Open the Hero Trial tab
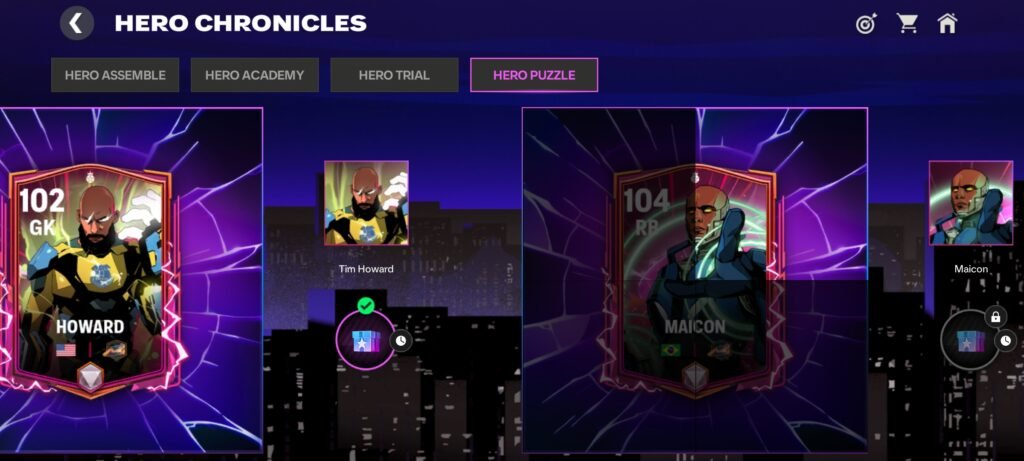Viewport: 1024px width, 461px height. click(x=394, y=75)
